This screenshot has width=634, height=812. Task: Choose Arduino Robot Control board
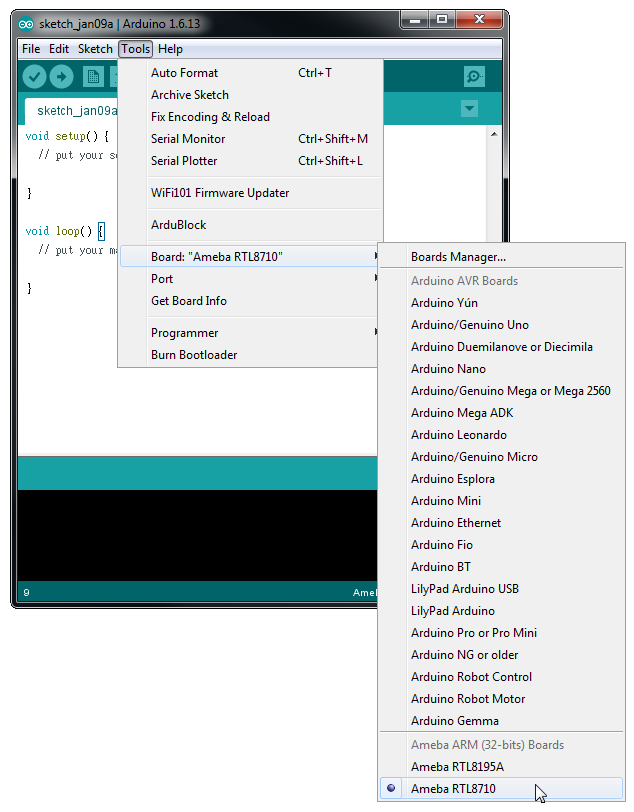click(x=501, y=677)
